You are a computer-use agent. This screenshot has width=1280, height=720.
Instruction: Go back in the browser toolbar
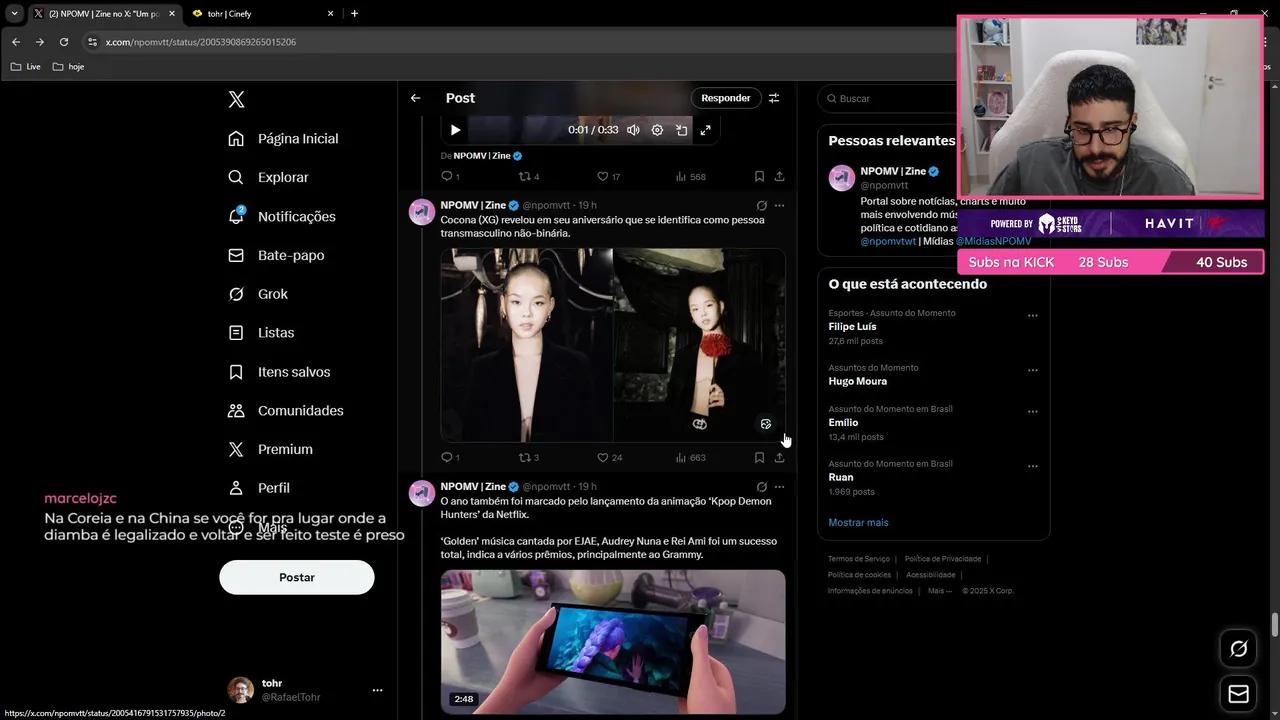(16, 42)
